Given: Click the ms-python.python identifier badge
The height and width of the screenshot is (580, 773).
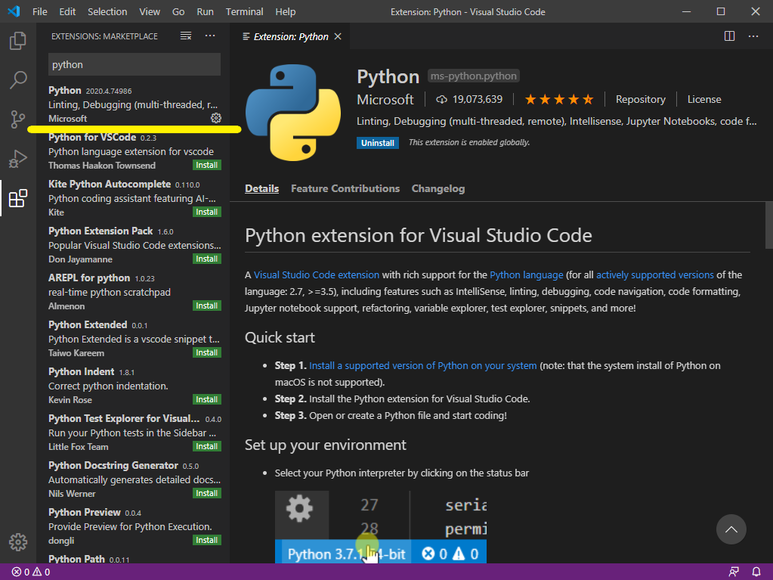Looking at the screenshot, I should tap(473, 76).
